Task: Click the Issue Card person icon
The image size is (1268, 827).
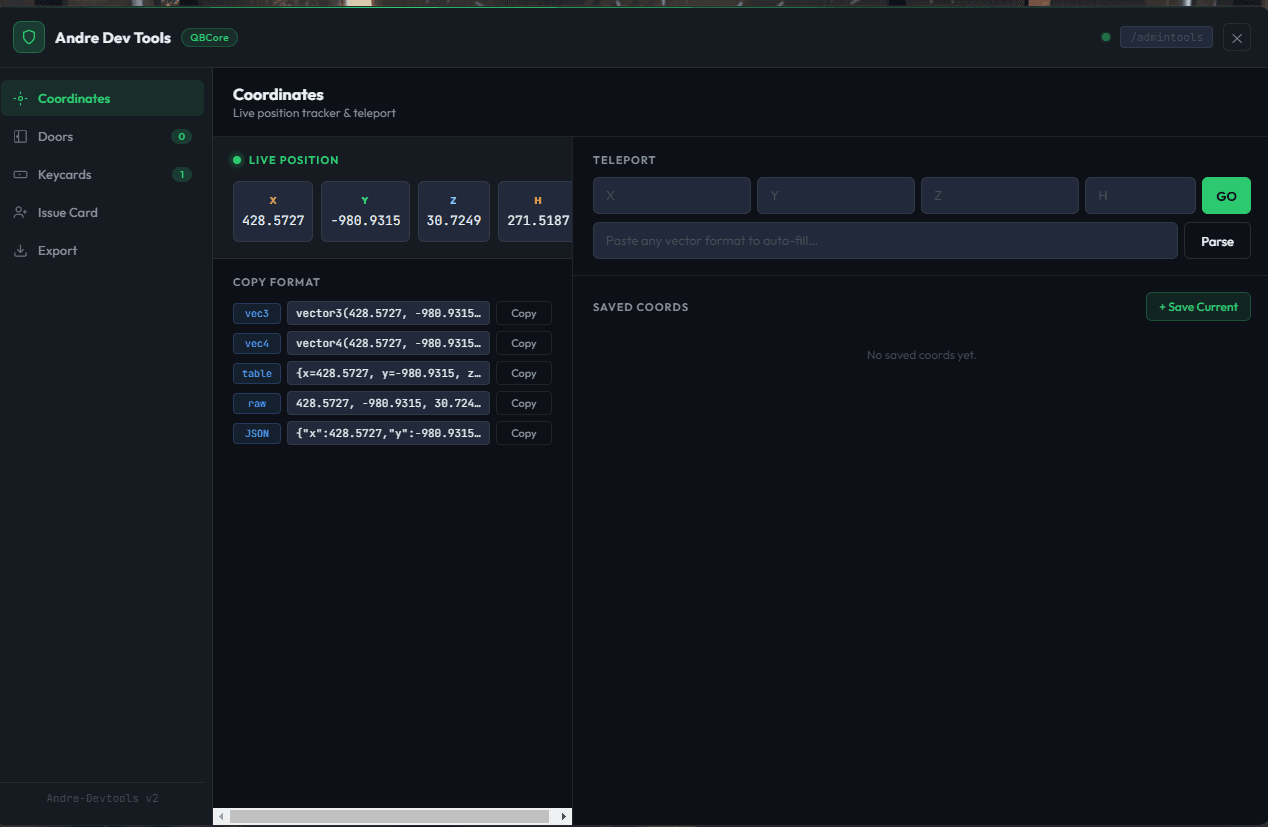Action: pos(20,213)
